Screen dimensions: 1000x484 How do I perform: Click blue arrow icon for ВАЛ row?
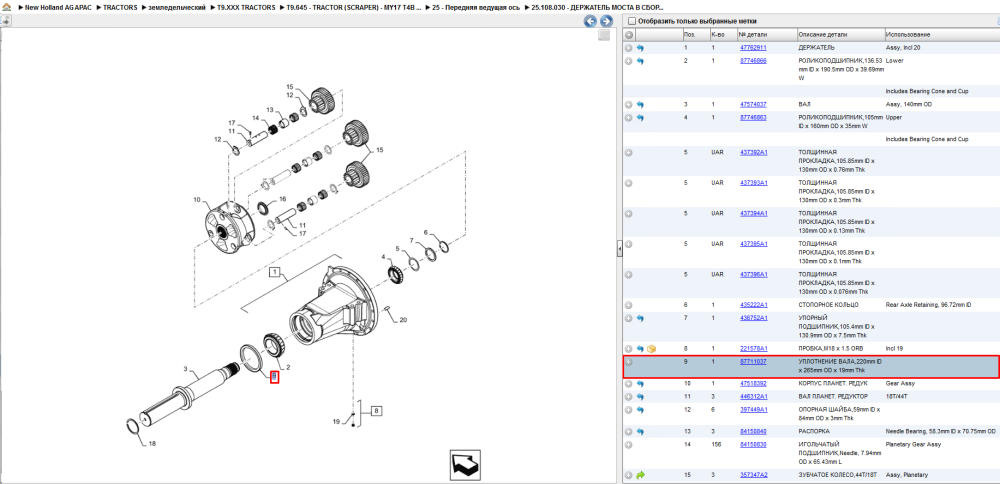640,105
